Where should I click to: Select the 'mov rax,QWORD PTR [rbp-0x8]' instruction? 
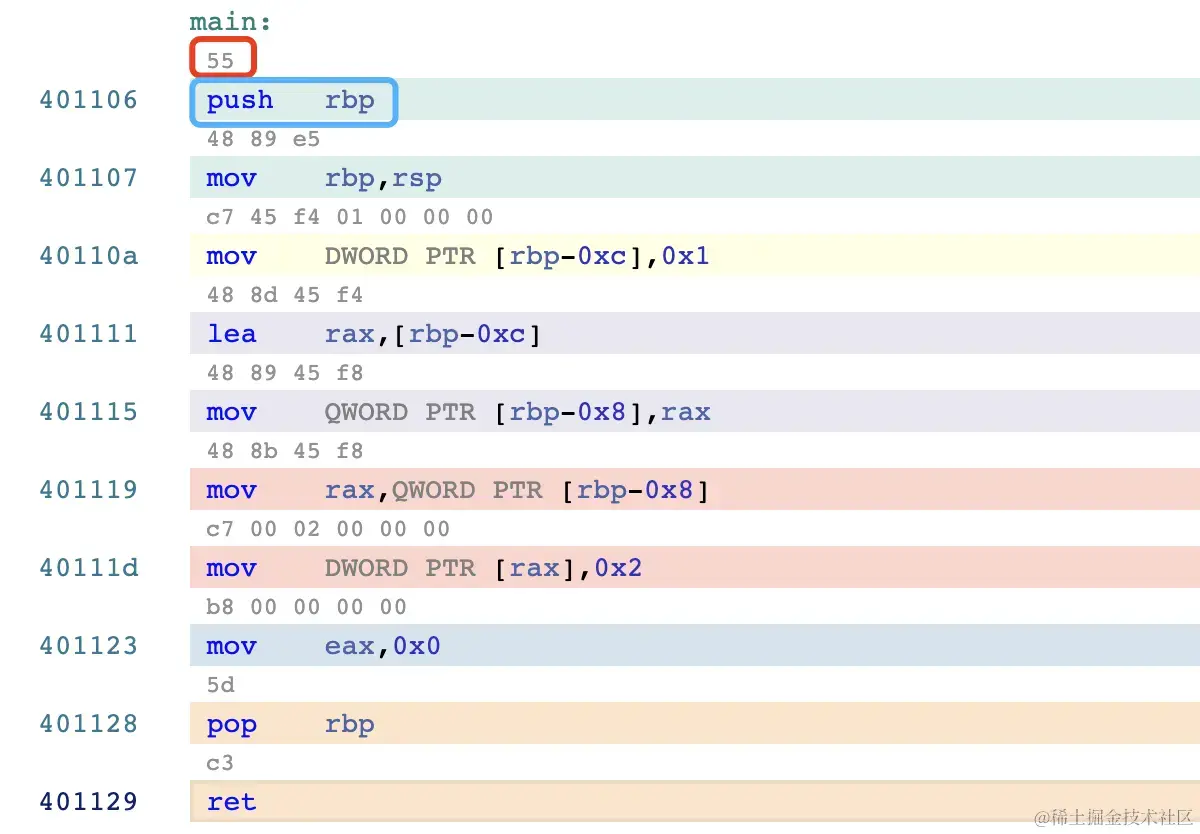(459, 490)
